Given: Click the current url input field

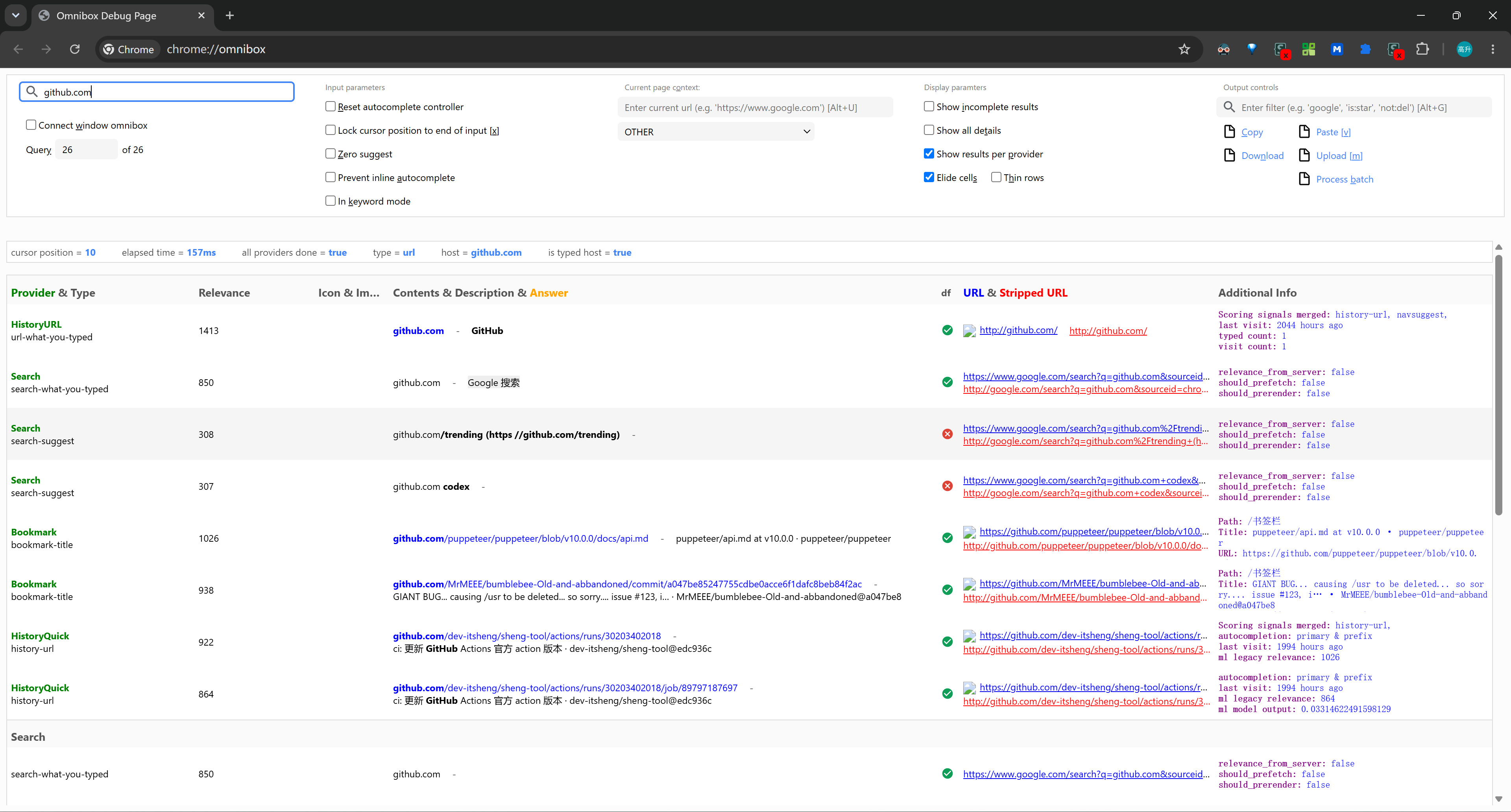Looking at the screenshot, I should tap(755, 107).
